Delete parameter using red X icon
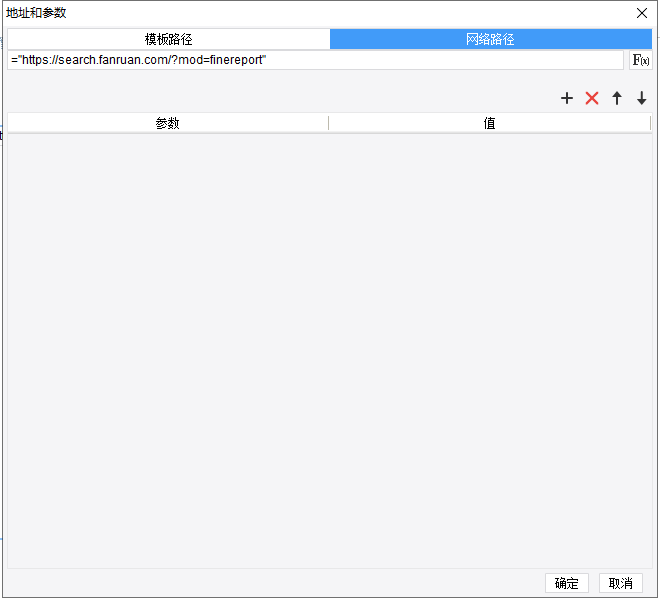This screenshot has width=660, height=600. pos(592,98)
